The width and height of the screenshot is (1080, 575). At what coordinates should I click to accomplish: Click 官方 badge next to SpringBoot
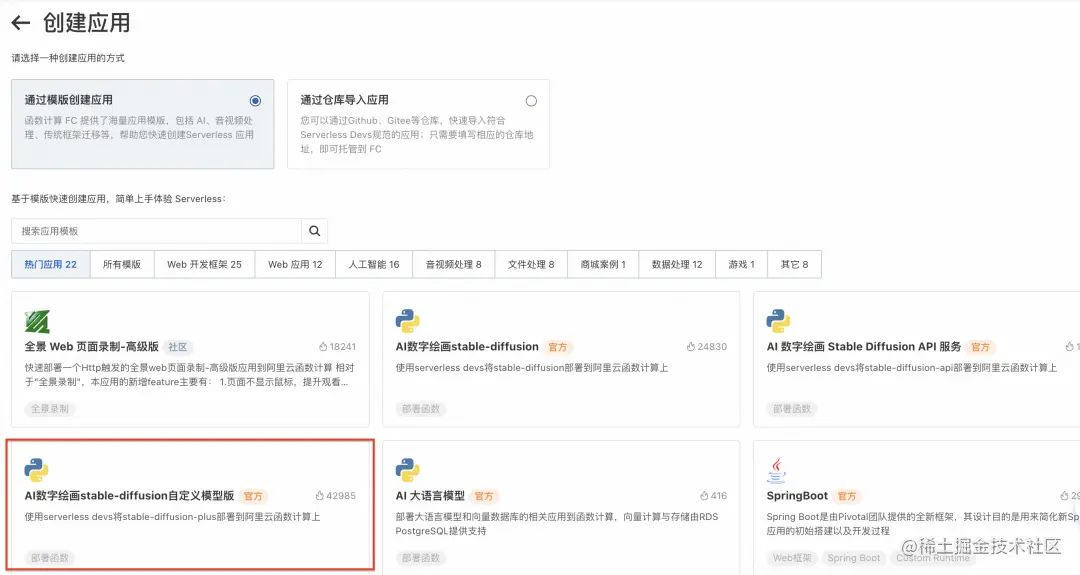tap(847, 496)
